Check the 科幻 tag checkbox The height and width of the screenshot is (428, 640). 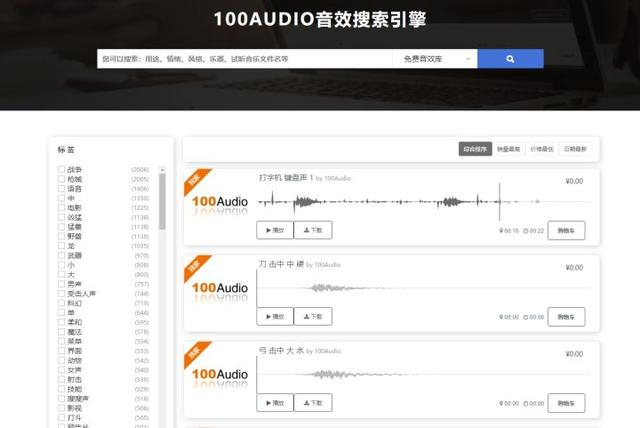[x=61, y=303]
